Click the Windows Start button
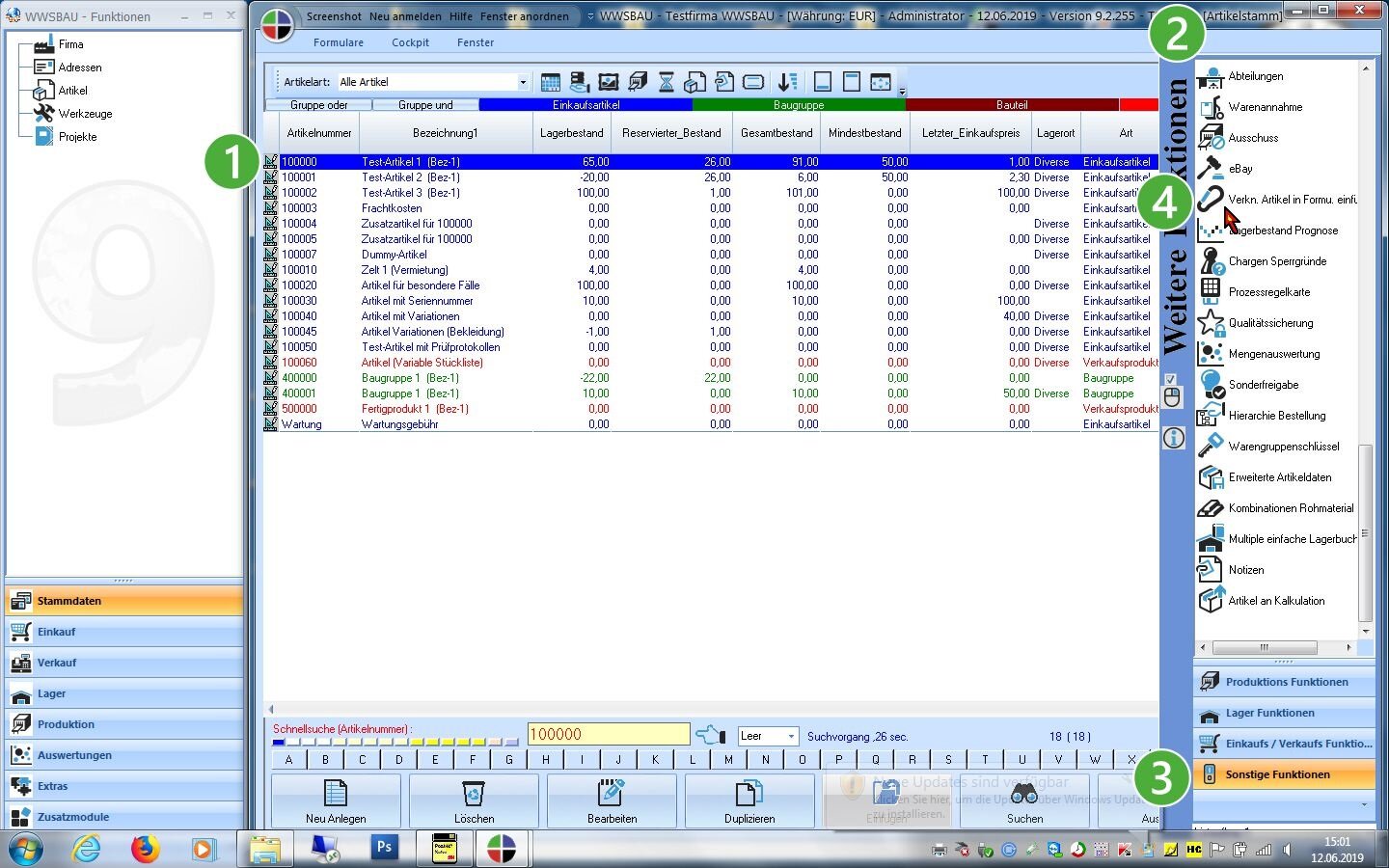The width and height of the screenshot is (1389, 868). 26,849
